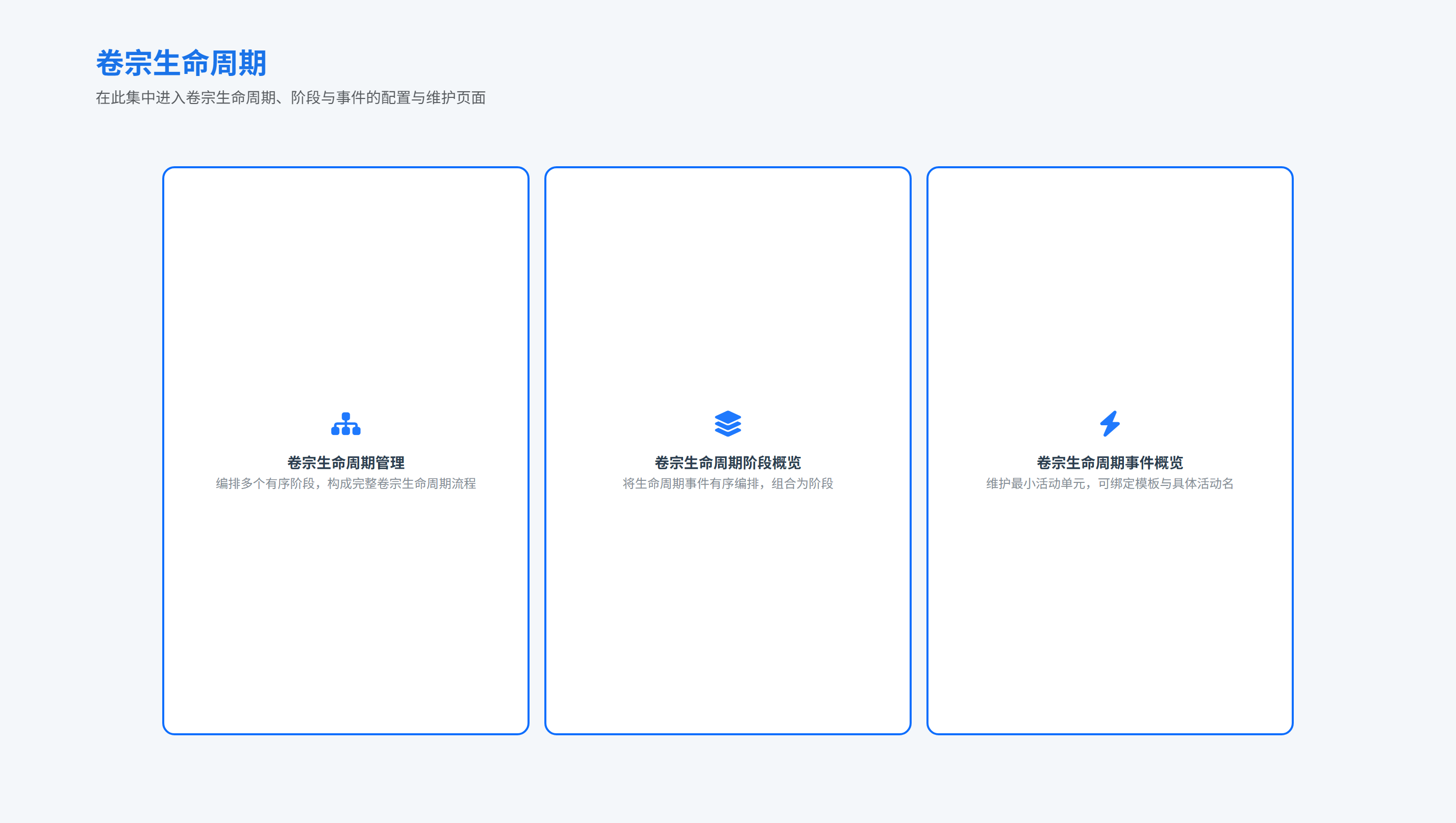Open the 卷宗生命周期事件概览 card title
Viewport: 1456px width, 823px height.
pyautogui.click(x=1110, y=463)
